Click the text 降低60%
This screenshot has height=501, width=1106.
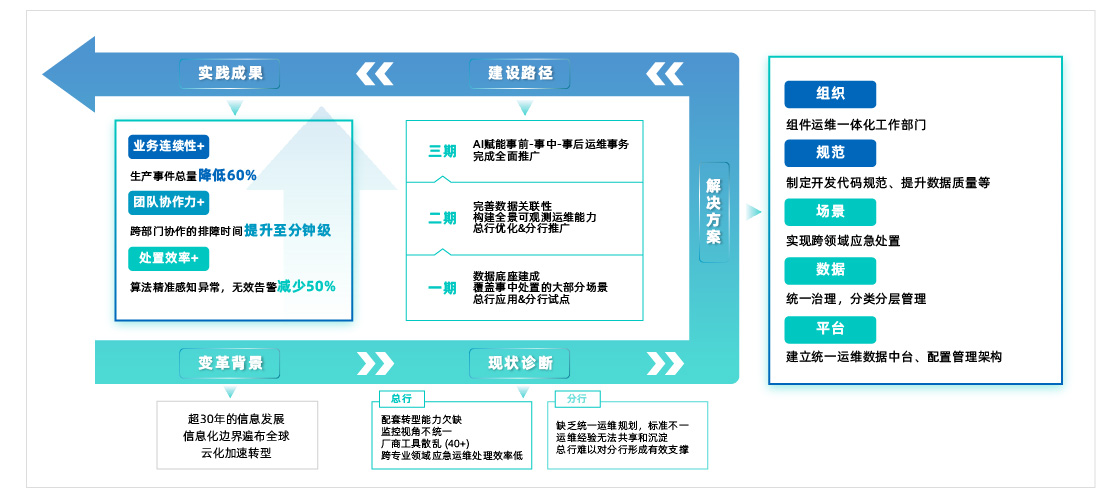coord(227,175)
